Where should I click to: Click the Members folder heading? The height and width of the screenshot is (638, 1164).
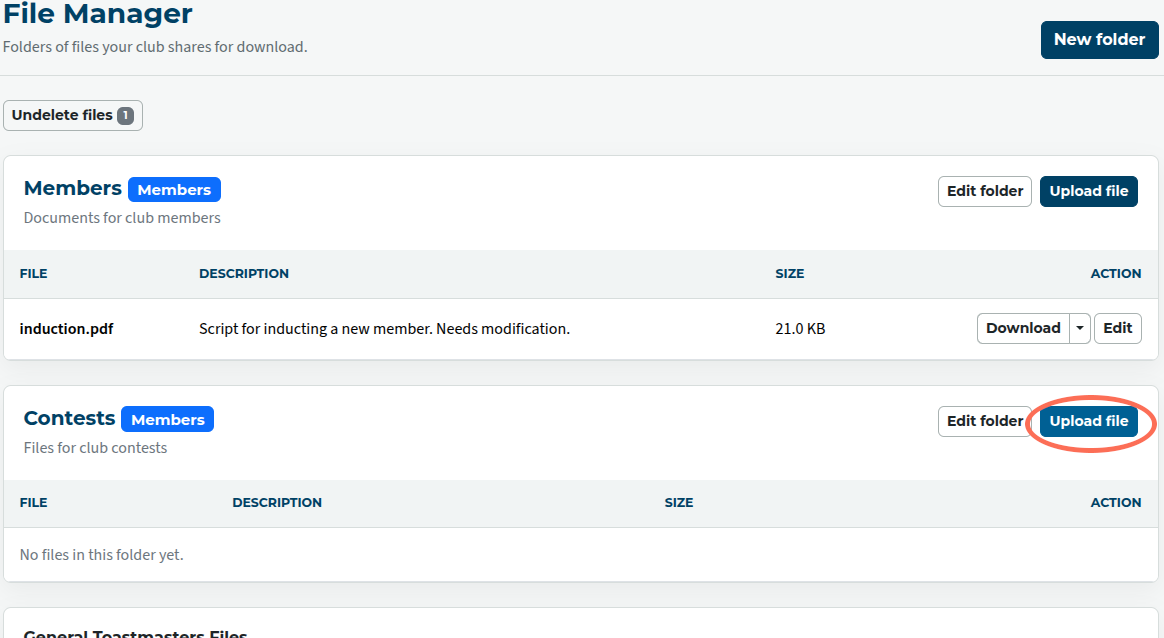click(x=73, y=188)
